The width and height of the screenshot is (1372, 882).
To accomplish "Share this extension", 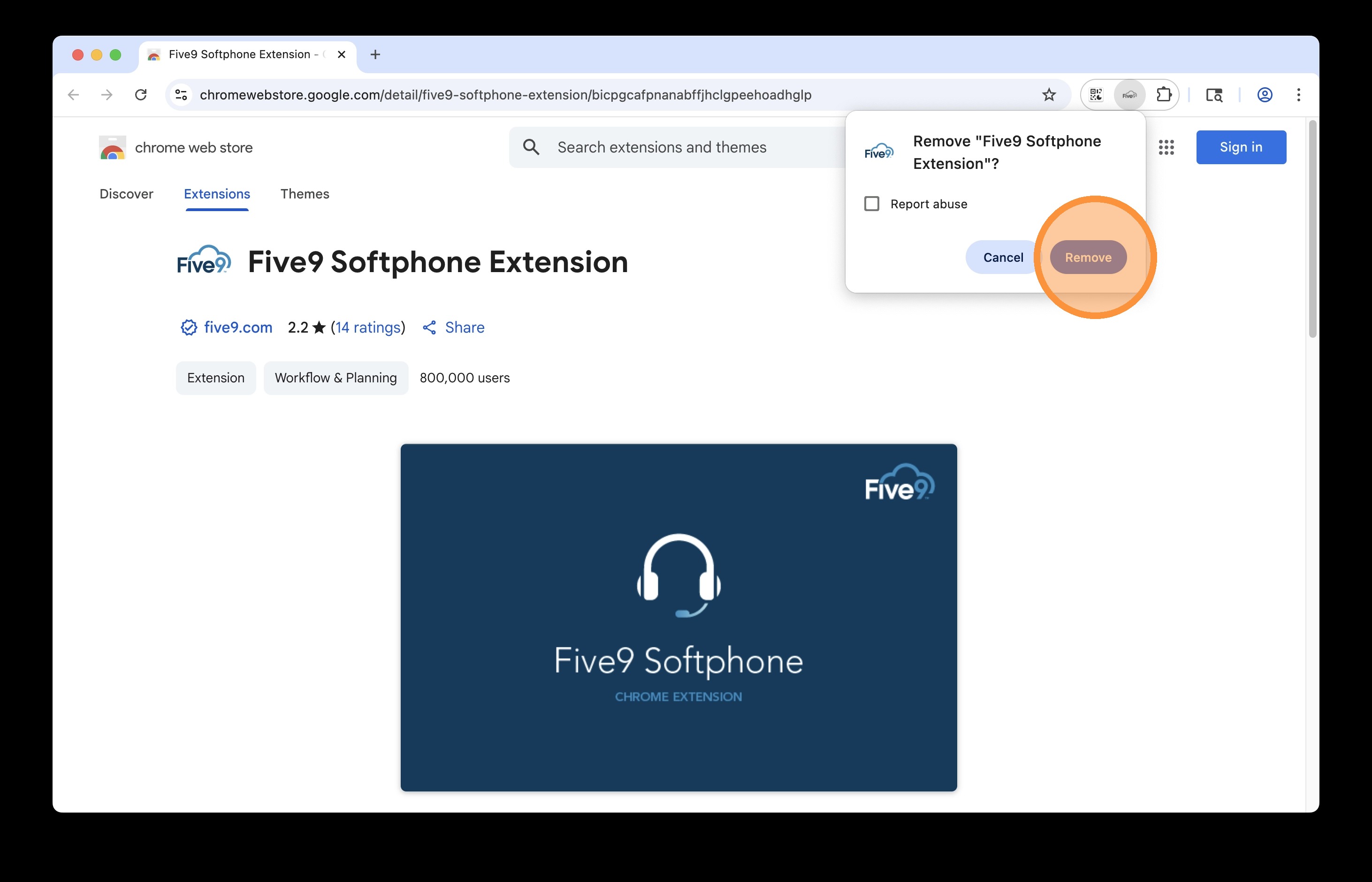I will click(x=454, y=327).
